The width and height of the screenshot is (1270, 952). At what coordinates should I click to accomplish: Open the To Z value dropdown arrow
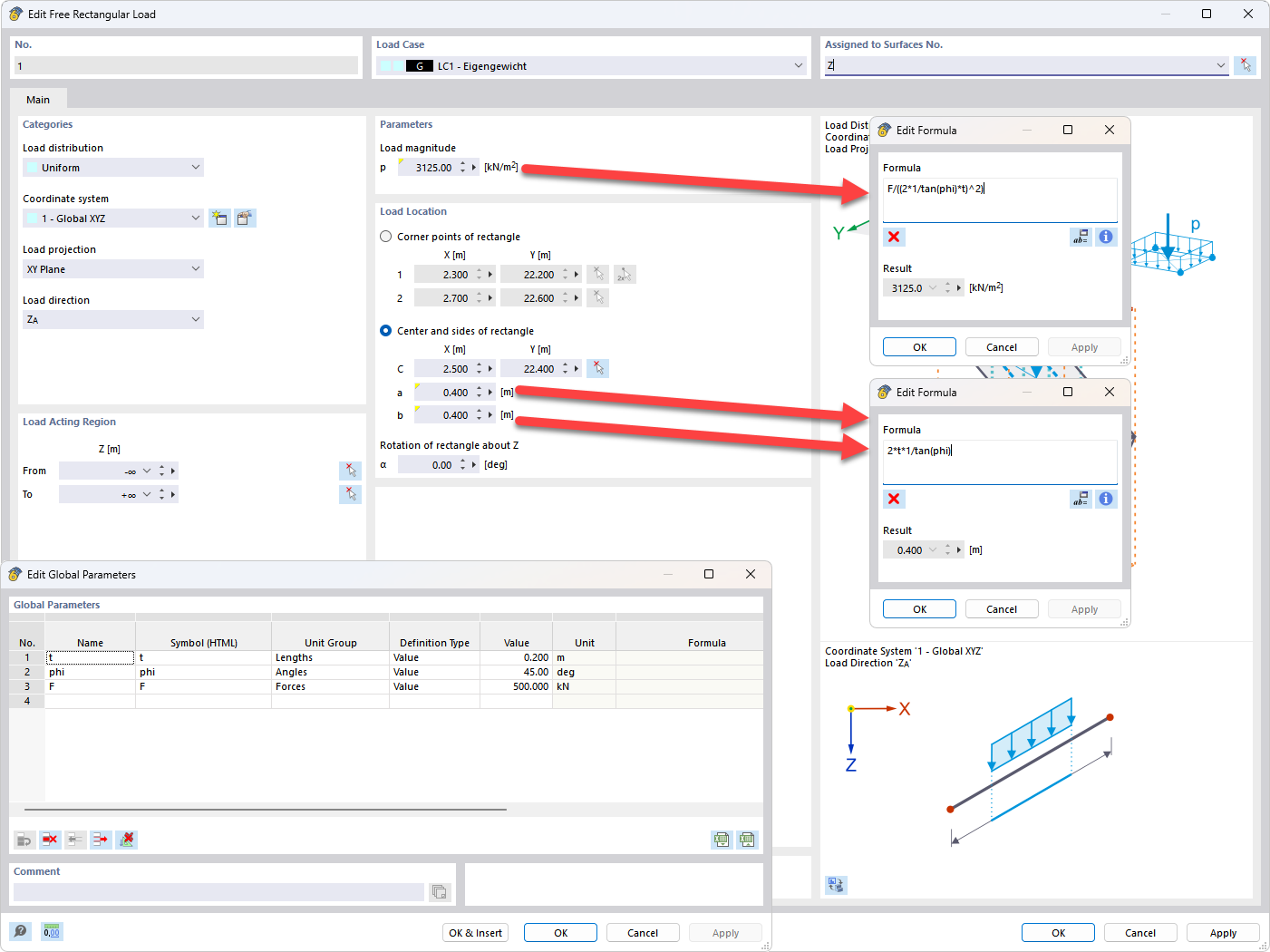point(147,494)
